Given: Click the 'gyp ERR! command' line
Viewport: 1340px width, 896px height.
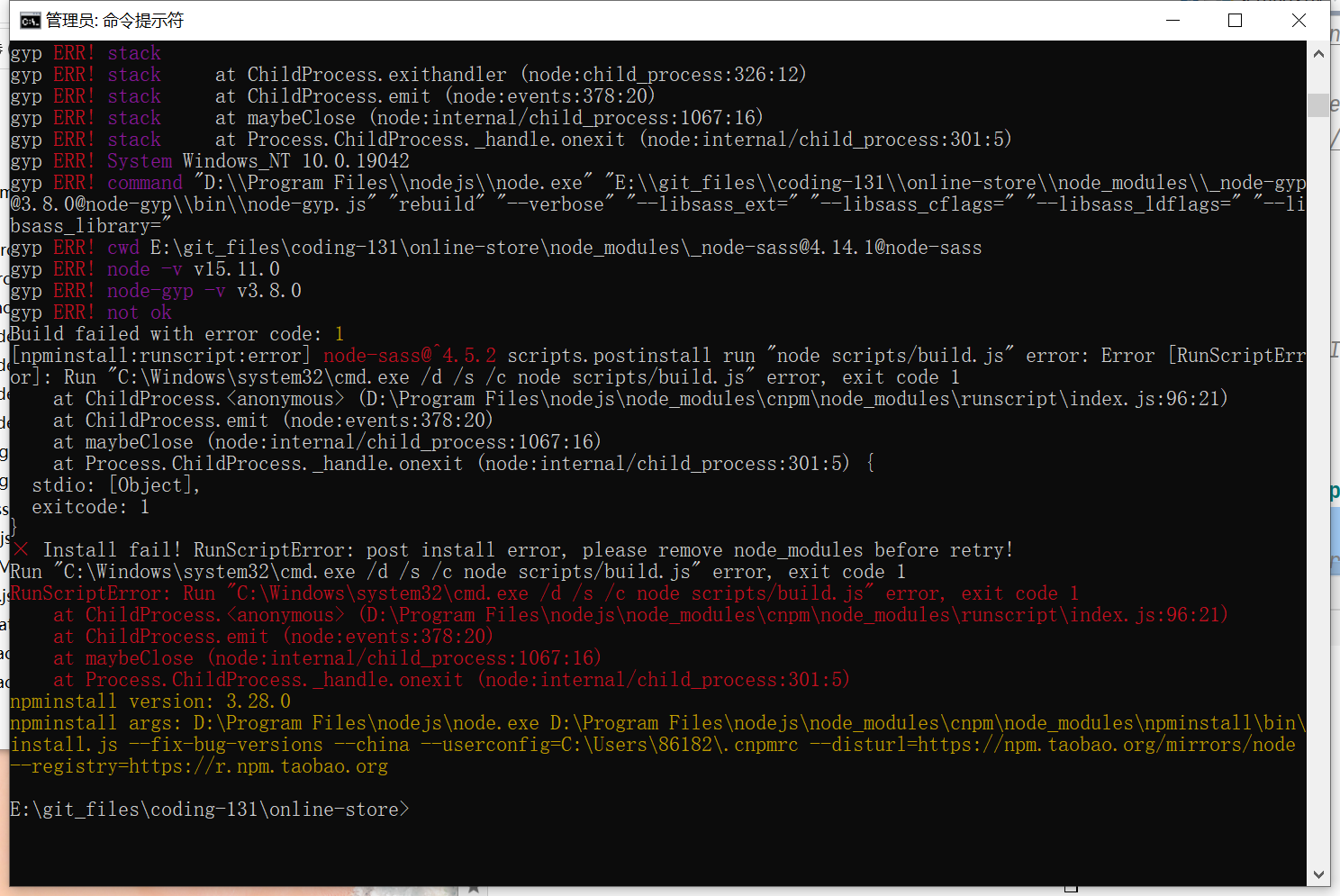Looking at the screenshot, I should click(x=657, y=204).
